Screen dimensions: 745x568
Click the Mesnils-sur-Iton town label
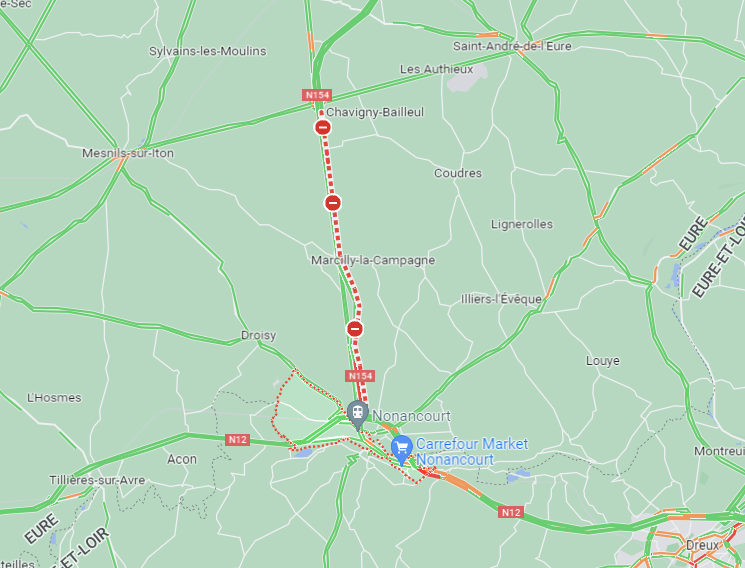pos(128,153)
